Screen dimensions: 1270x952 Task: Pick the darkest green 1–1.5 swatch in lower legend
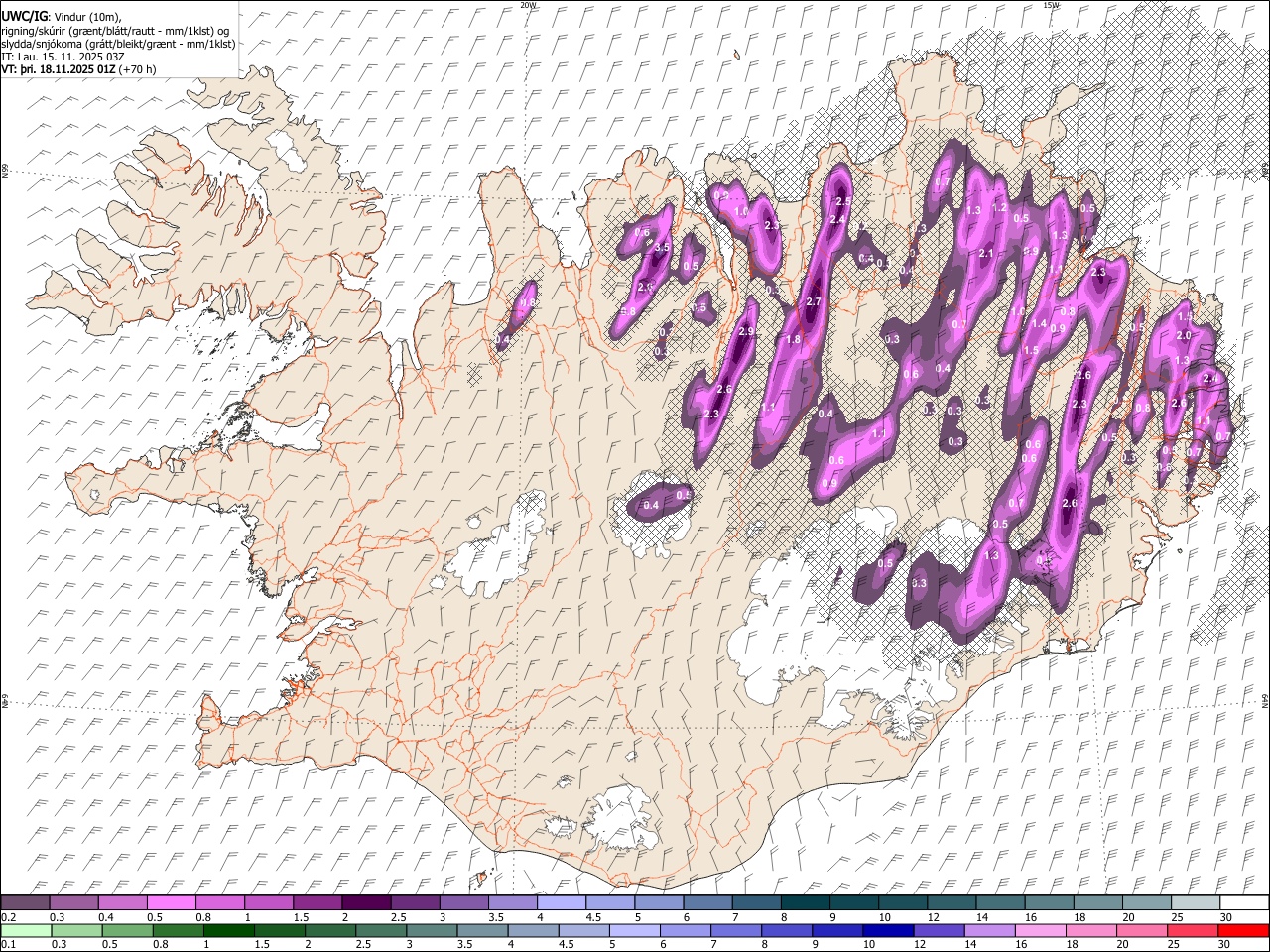[228, 931]
